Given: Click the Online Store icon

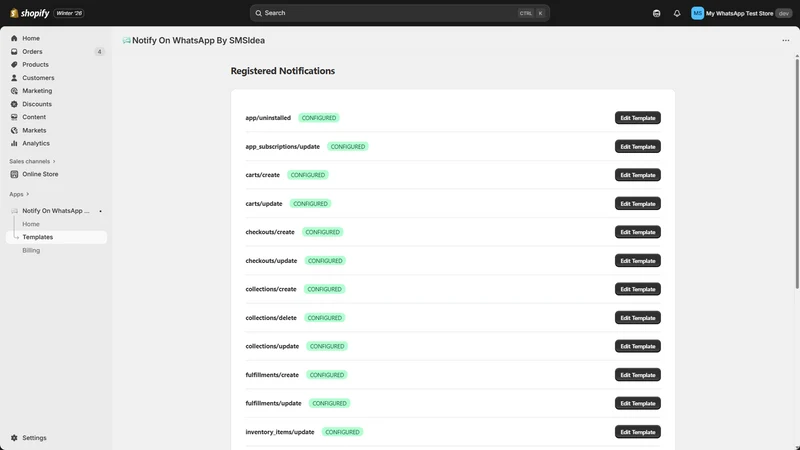Looking at the screenshot, I should [14, 174].
